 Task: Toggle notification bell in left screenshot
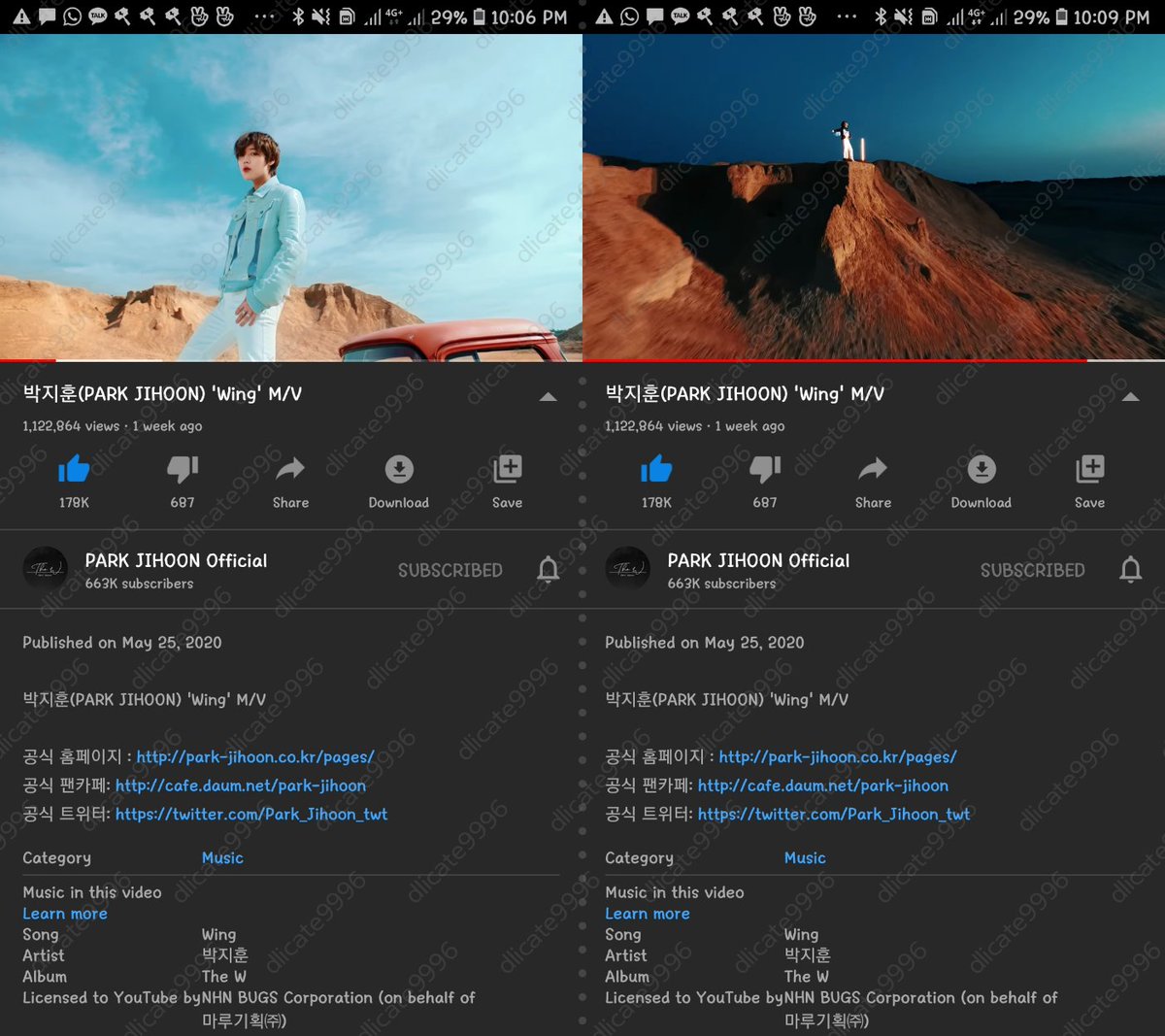549,569
